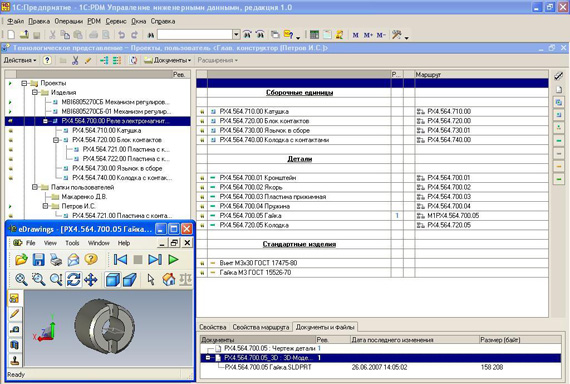Open the Сервис menu
Viewport: 570px width, 384px height.
(x=116, y=21)
